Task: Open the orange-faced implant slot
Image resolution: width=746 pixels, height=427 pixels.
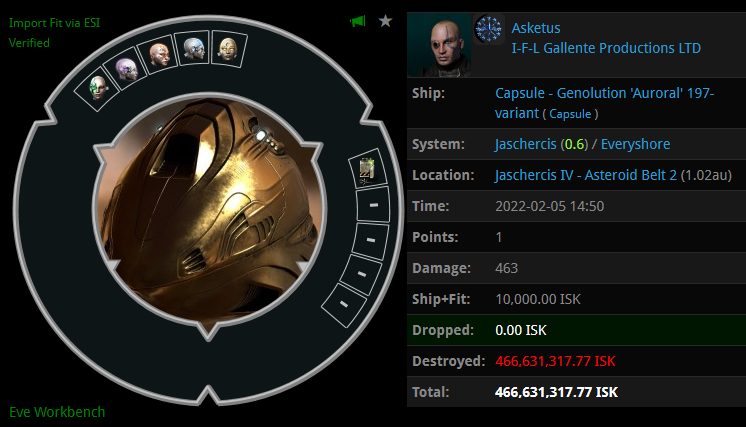Action: [x=159, y=54]
